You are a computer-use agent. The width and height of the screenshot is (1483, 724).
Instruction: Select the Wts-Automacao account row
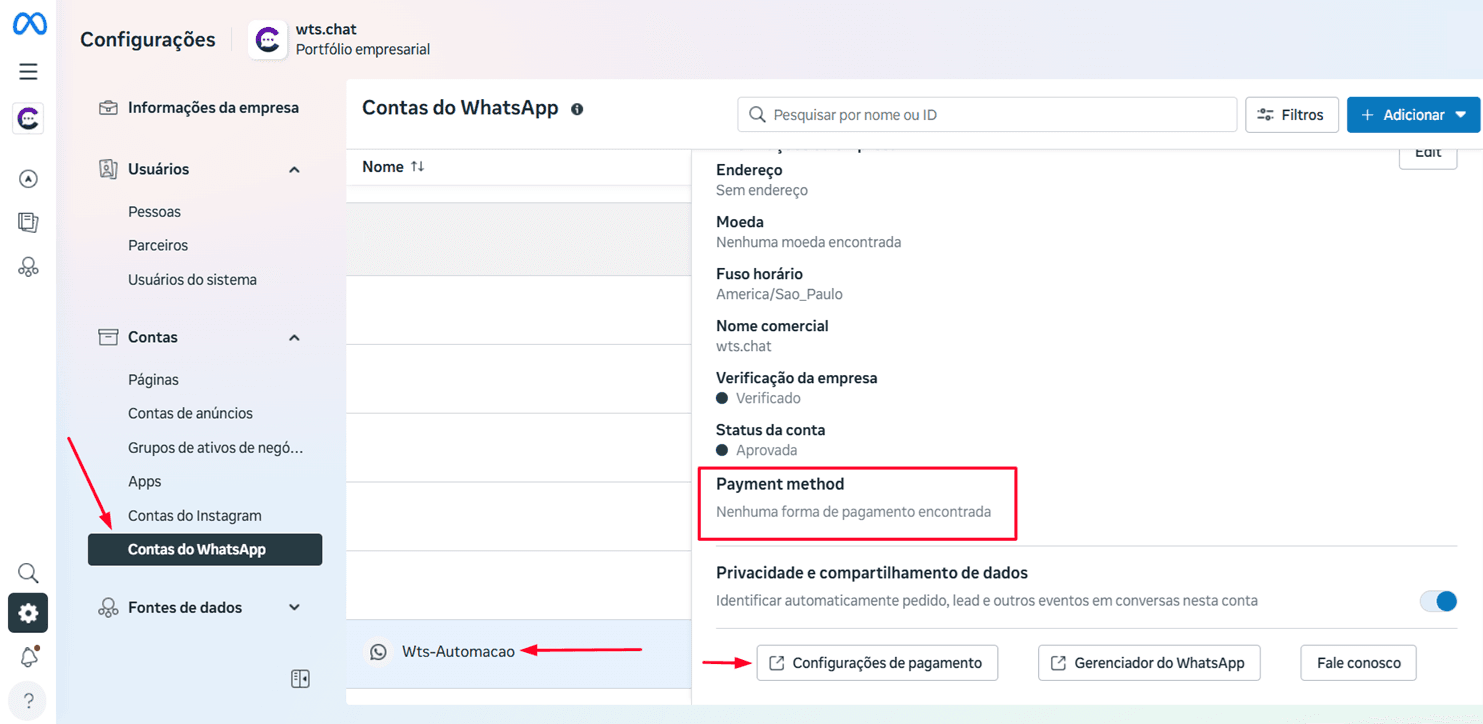(x=519, y=653)
